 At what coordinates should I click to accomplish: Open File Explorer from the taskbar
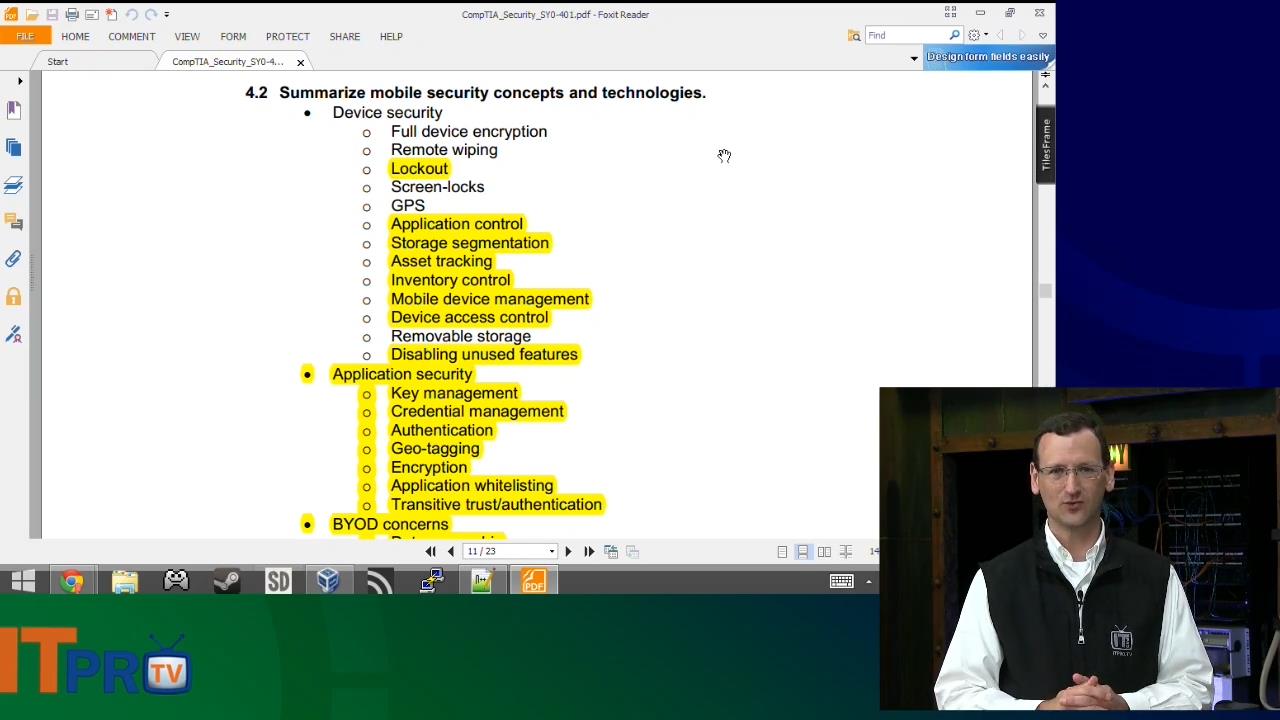pyautogui.click(x=124, y=581)
